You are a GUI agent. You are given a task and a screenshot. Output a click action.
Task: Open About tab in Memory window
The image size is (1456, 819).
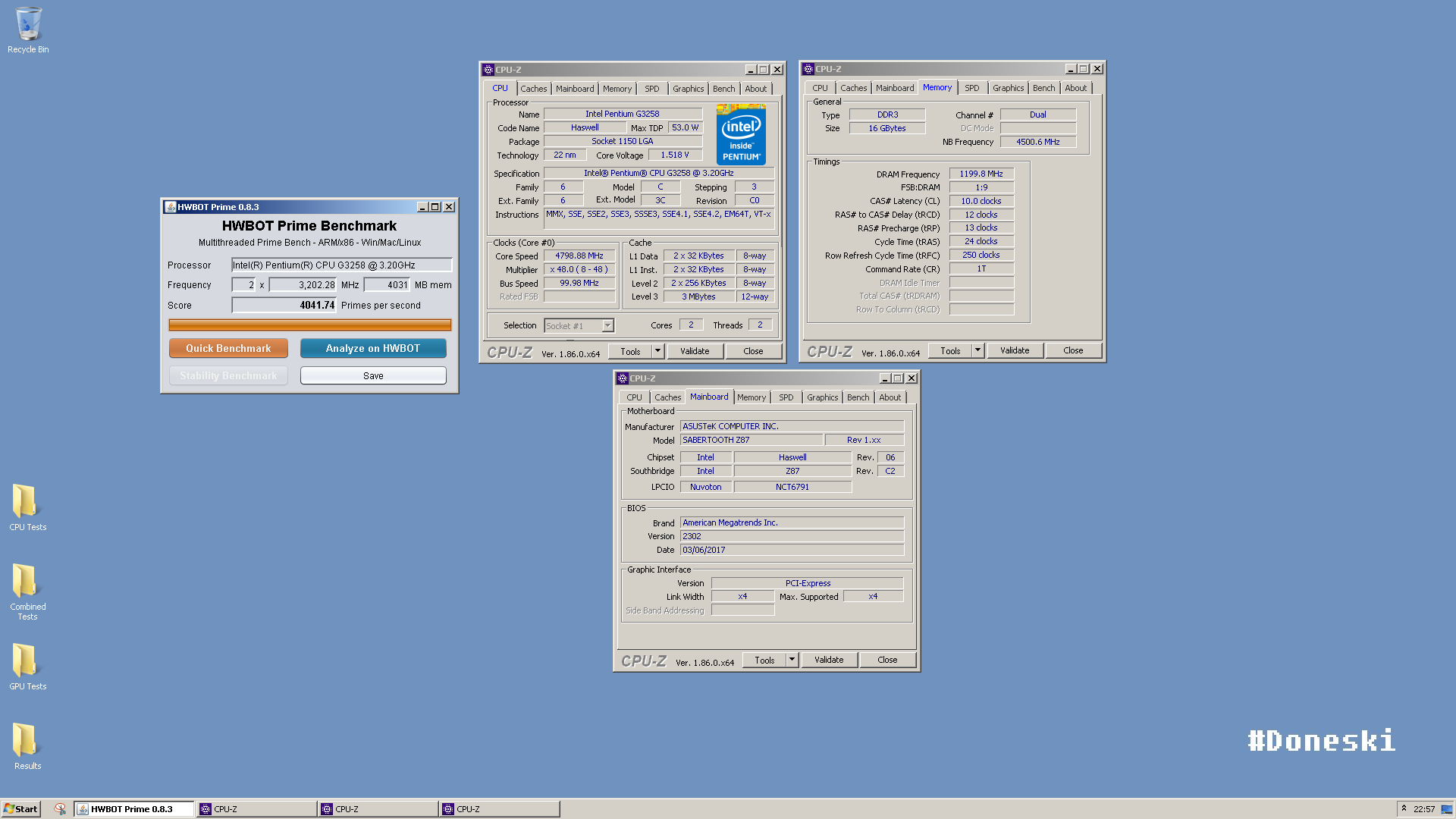(x=1075, y=88)
